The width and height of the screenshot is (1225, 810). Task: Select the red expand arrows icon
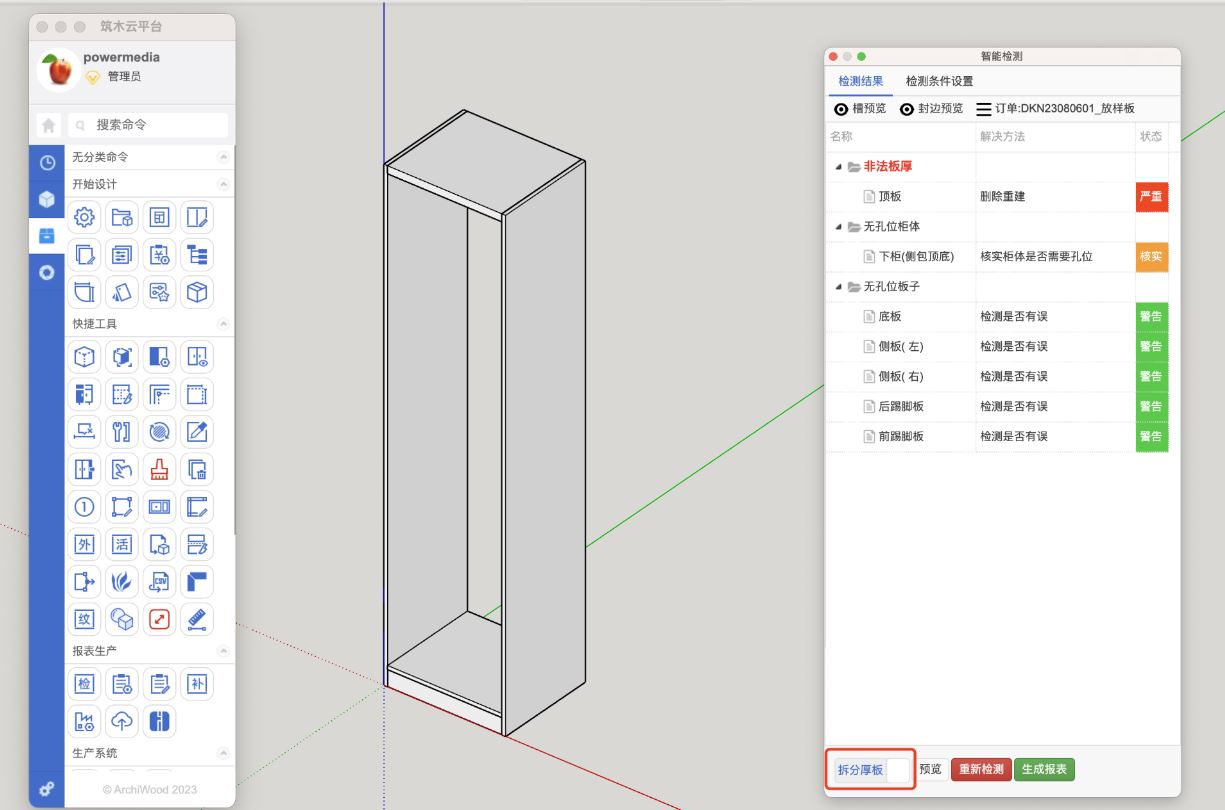159,619
